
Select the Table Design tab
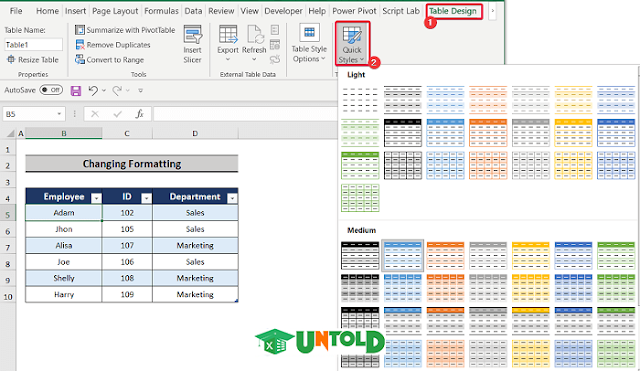[x=453, y=11]
